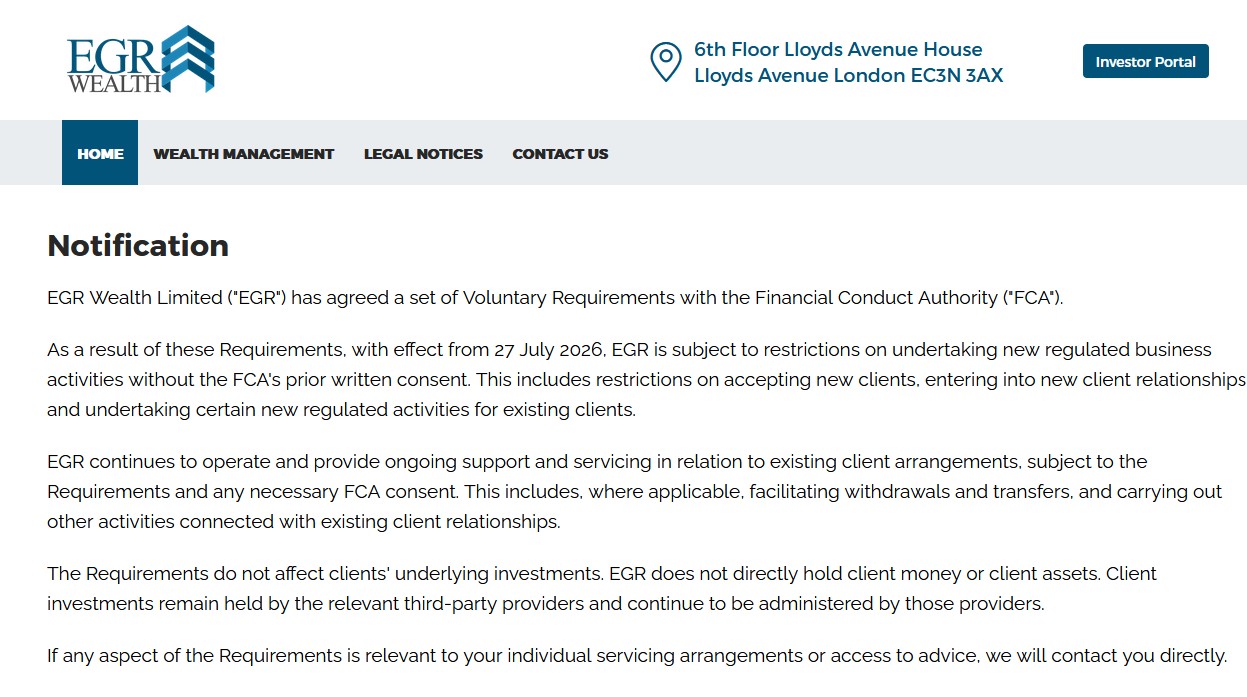Click the paragraph about clients' underlying investments

click(x=601, y=588)
